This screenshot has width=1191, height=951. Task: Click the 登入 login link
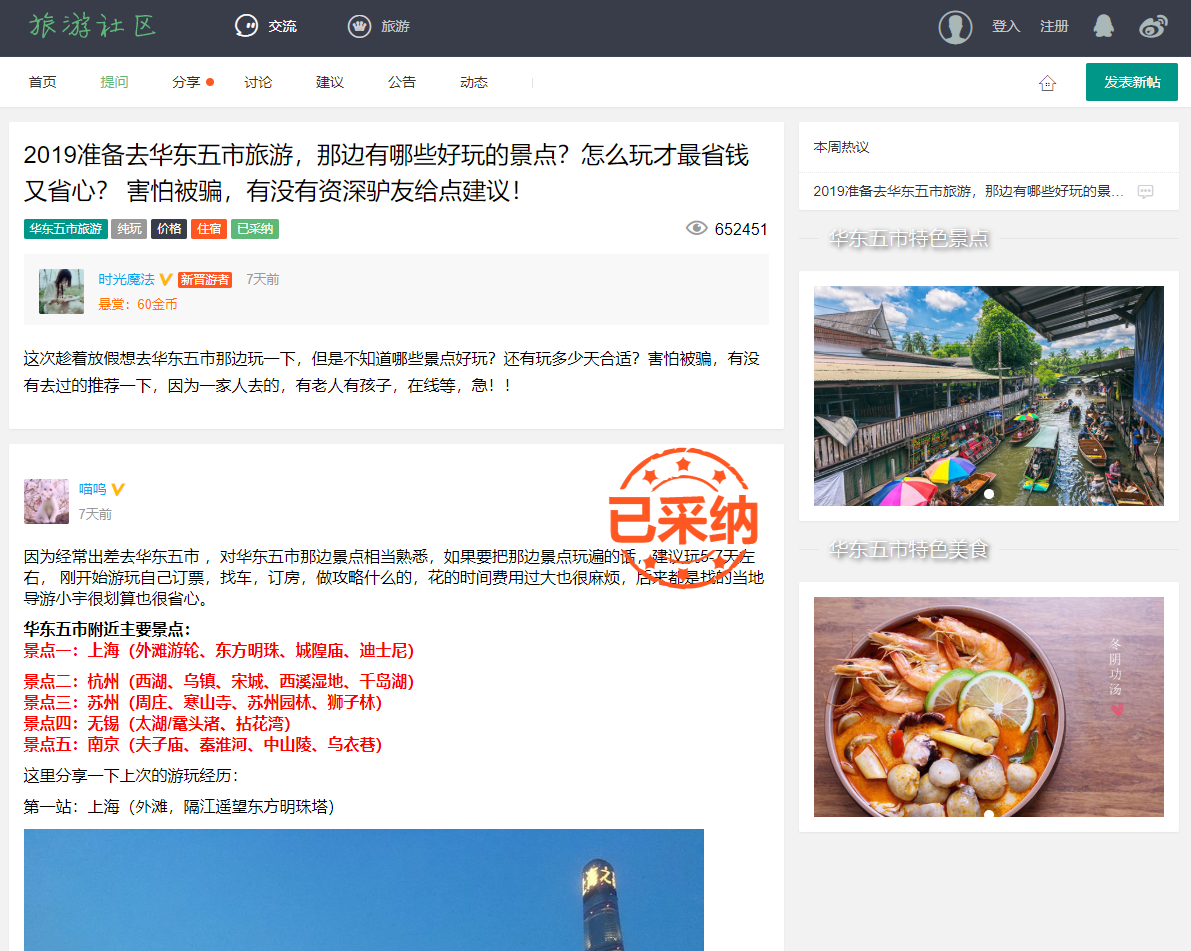click(1005, 26)
